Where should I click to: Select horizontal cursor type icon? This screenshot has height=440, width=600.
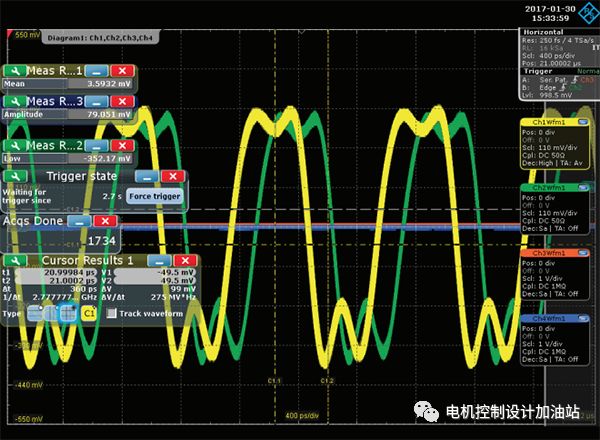click(33, 313)
